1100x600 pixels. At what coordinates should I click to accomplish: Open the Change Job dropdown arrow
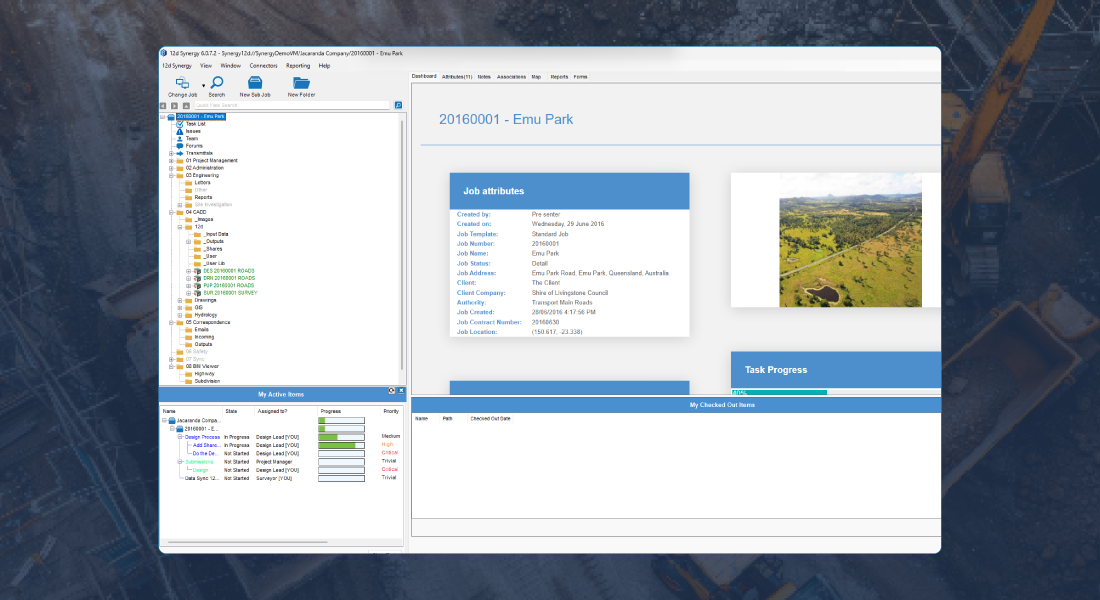[203, 86]
